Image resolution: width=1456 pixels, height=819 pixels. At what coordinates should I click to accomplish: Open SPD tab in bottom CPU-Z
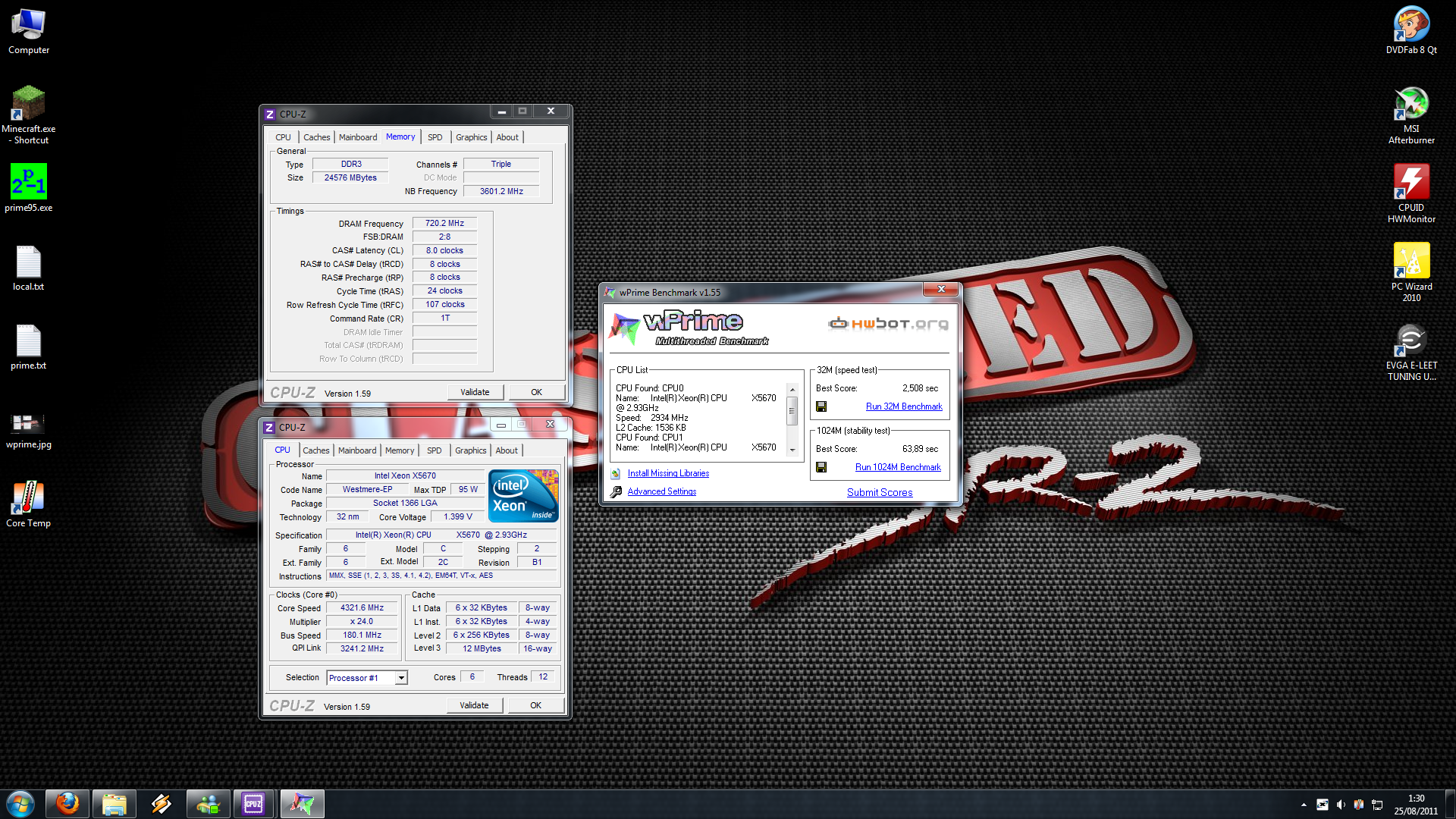point(434,450)
